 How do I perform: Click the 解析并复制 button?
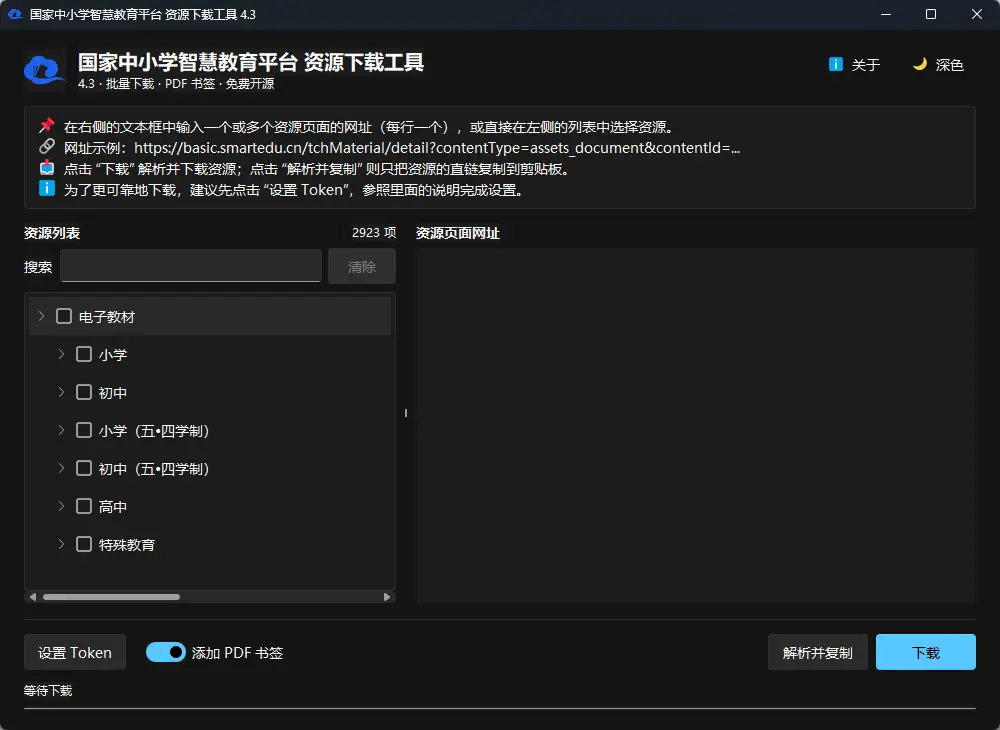pyautogui.click(x=818, y=652)
